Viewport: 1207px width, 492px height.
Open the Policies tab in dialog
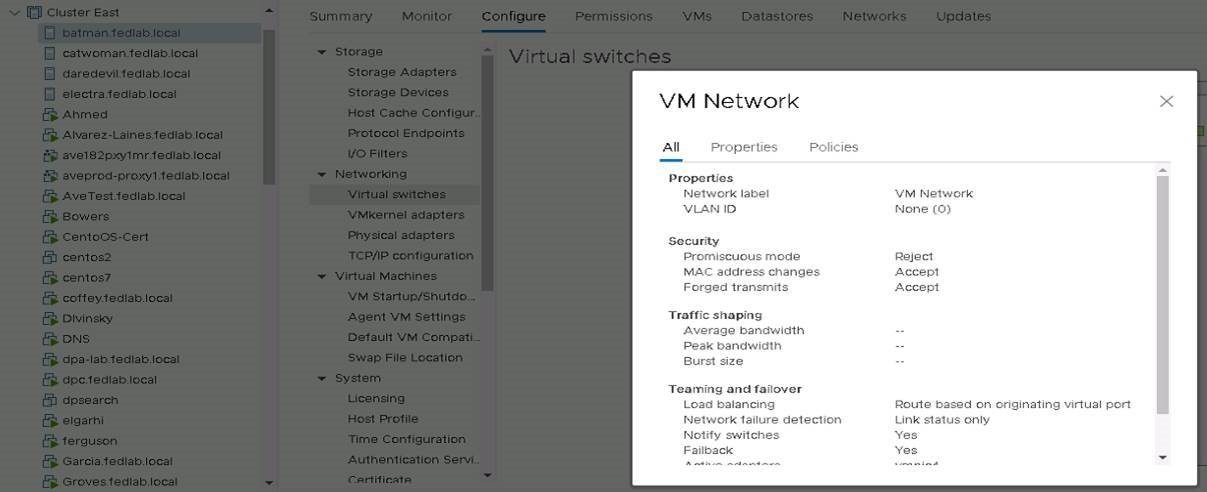(x=833, y=147)
